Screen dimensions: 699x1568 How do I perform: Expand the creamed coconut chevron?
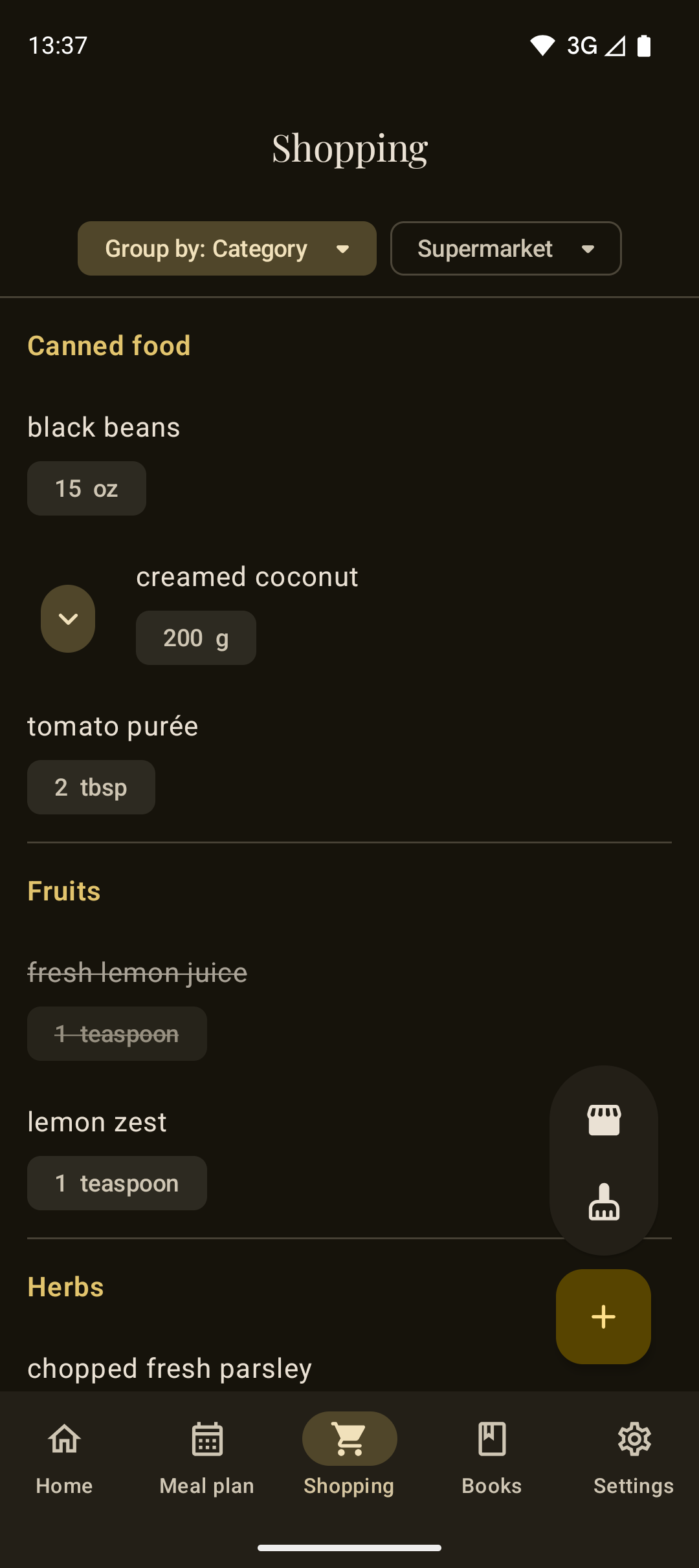(x=68, y=619)
